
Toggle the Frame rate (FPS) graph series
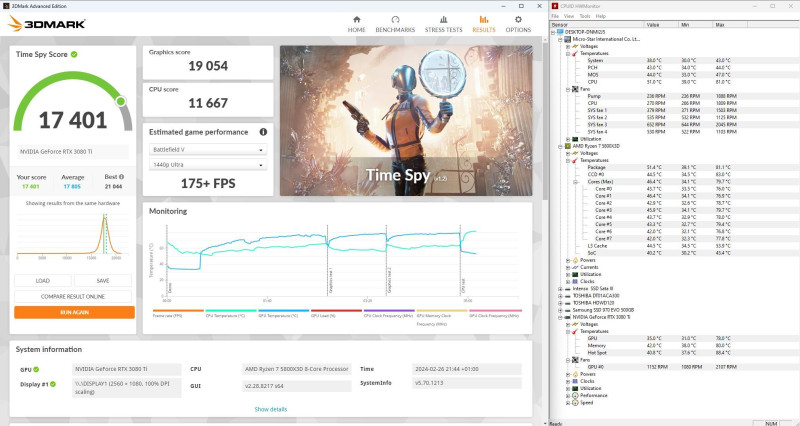[x=178, y=313]
